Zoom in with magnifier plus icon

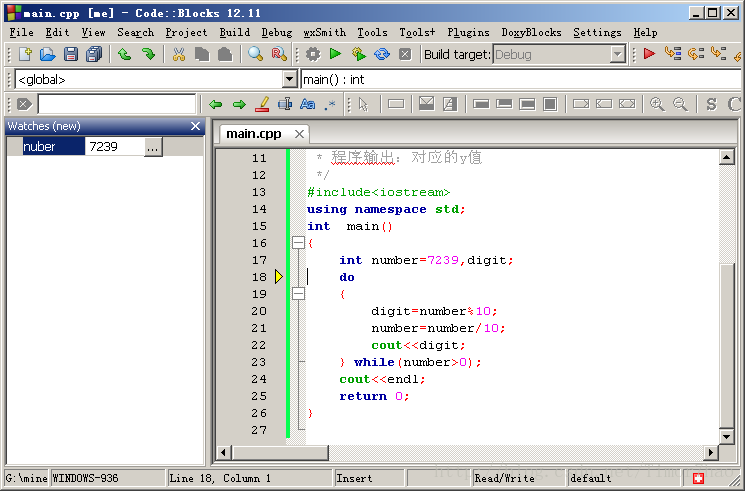click(x=657, y=104)
